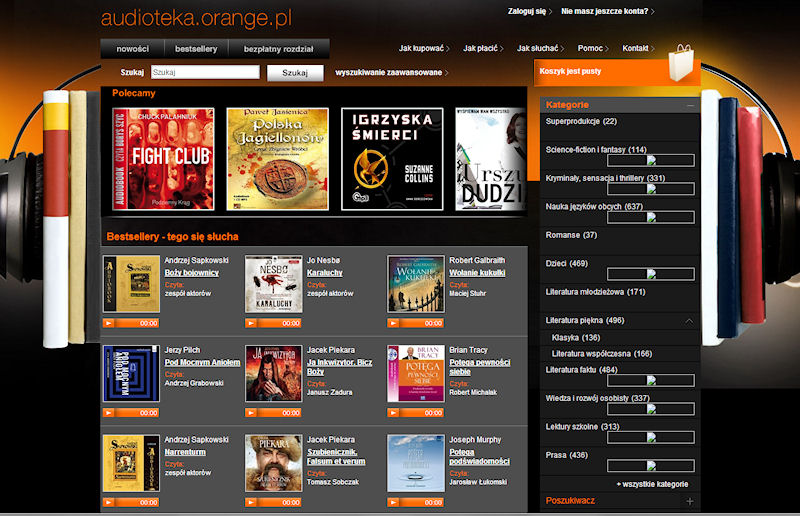Viewport: 800px width, 516px height.
Task: Open the Szubienicznik book cover thumbnail
Action: (273, 463)
